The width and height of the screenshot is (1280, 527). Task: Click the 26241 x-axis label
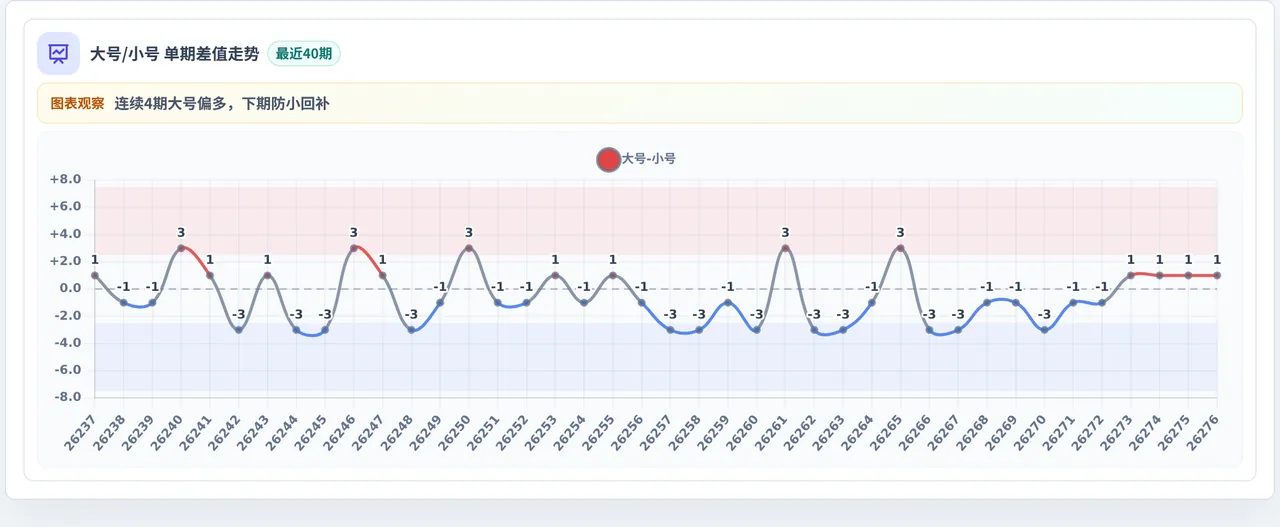(196, 434)
